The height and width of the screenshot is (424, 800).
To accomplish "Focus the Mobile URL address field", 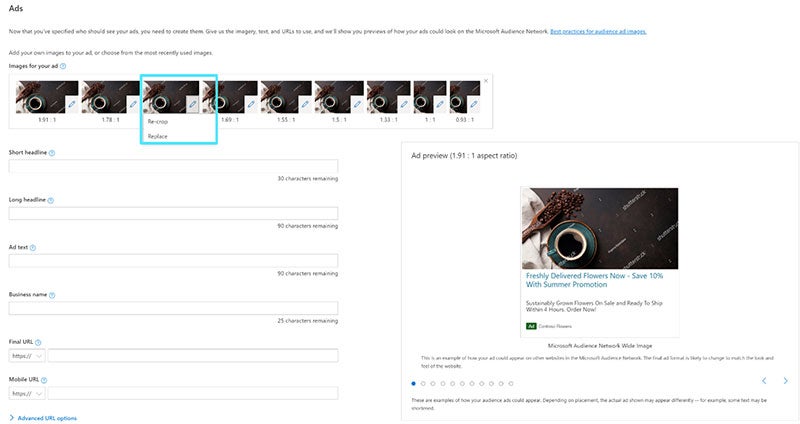I will pos(193,393).
